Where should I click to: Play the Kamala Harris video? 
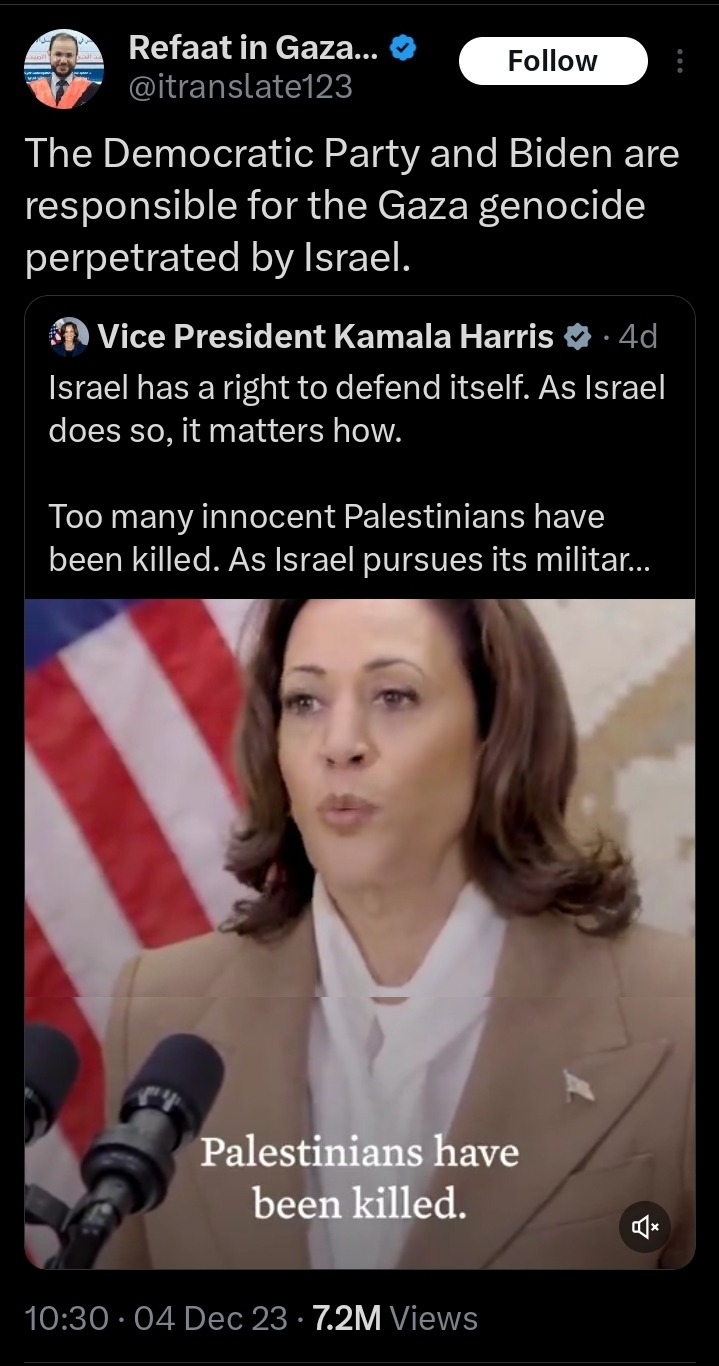[x=360, y=934]
